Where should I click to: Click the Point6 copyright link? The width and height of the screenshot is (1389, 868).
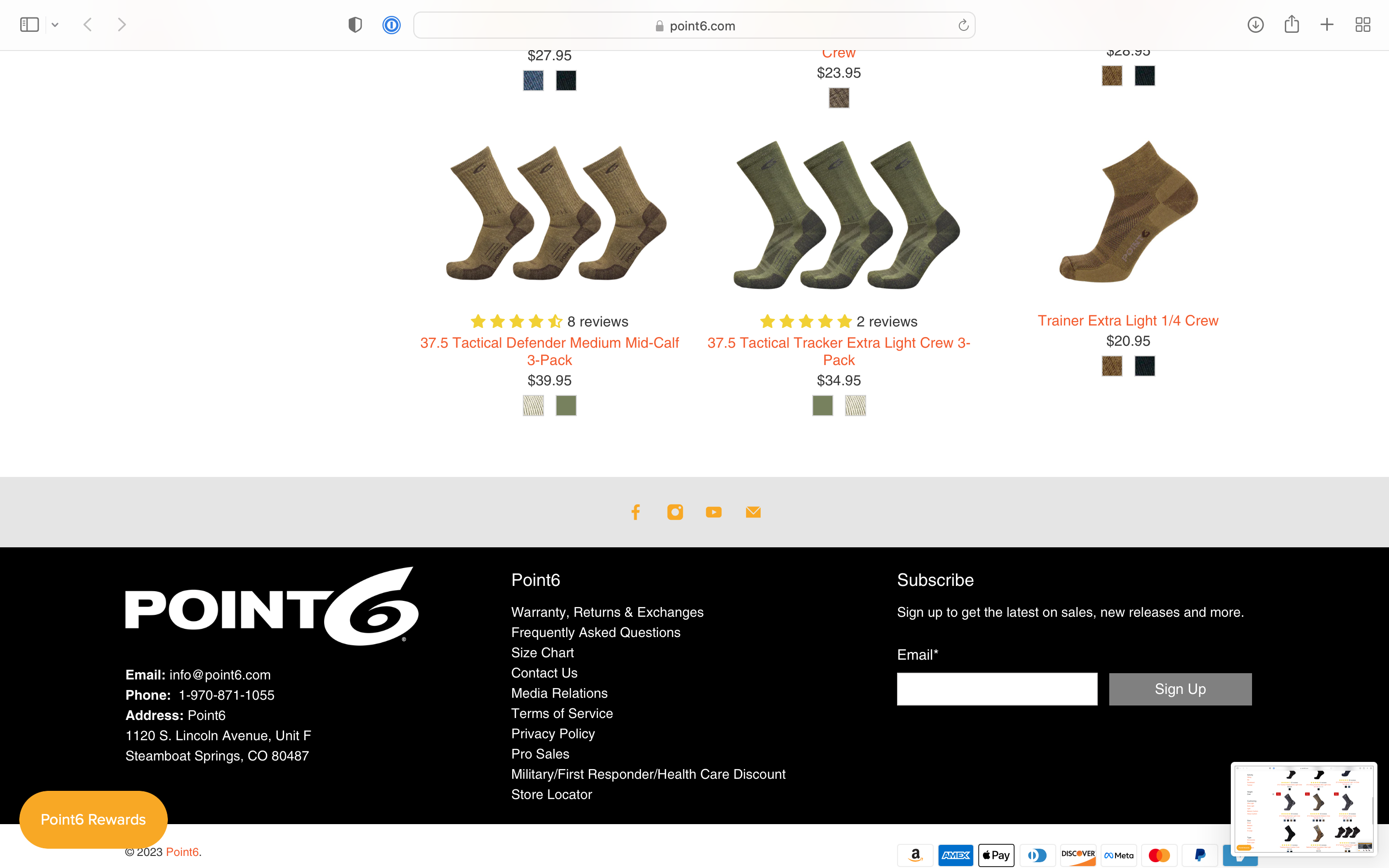182,852
